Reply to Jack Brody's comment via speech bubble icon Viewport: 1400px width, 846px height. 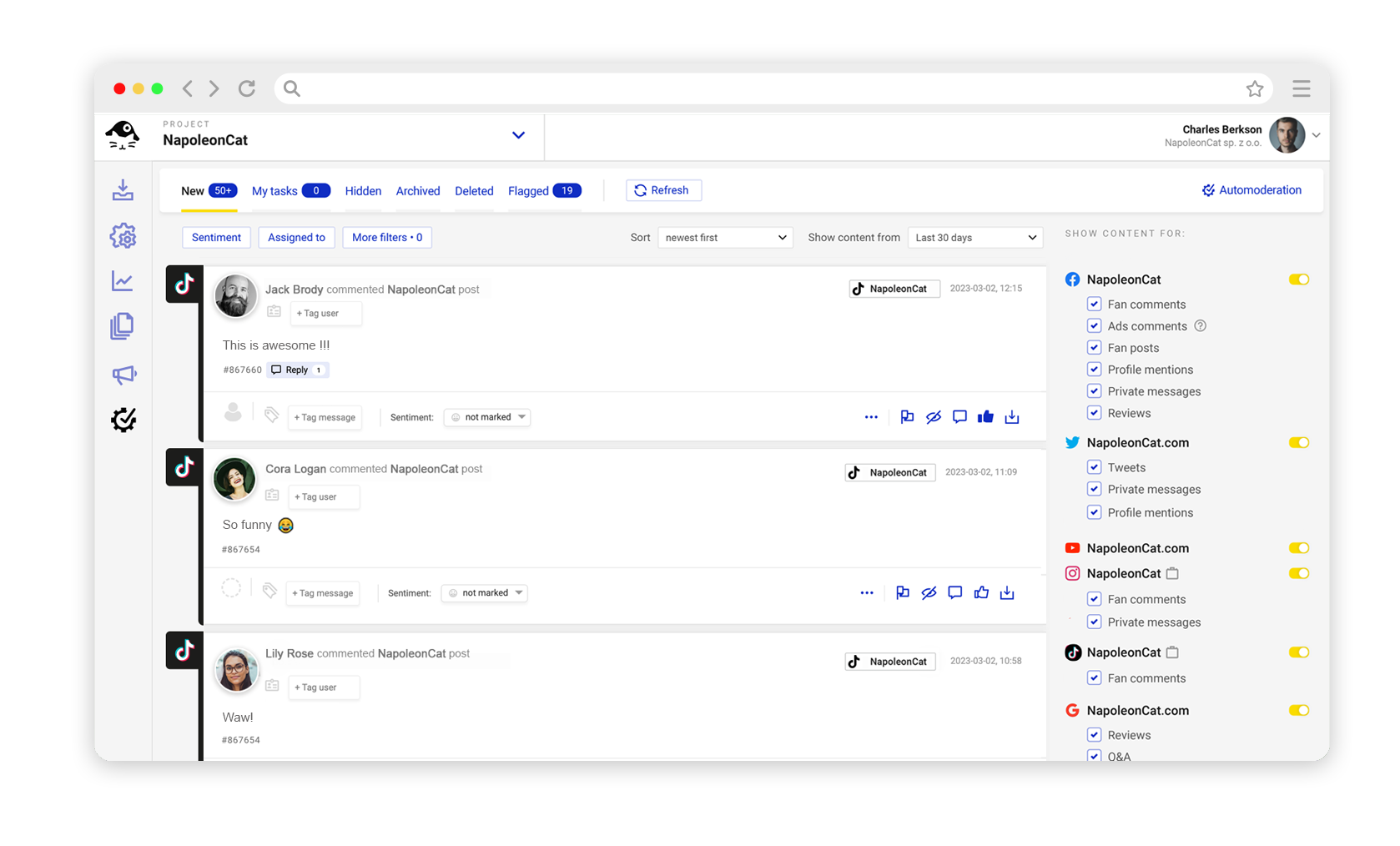pos(959,416)
